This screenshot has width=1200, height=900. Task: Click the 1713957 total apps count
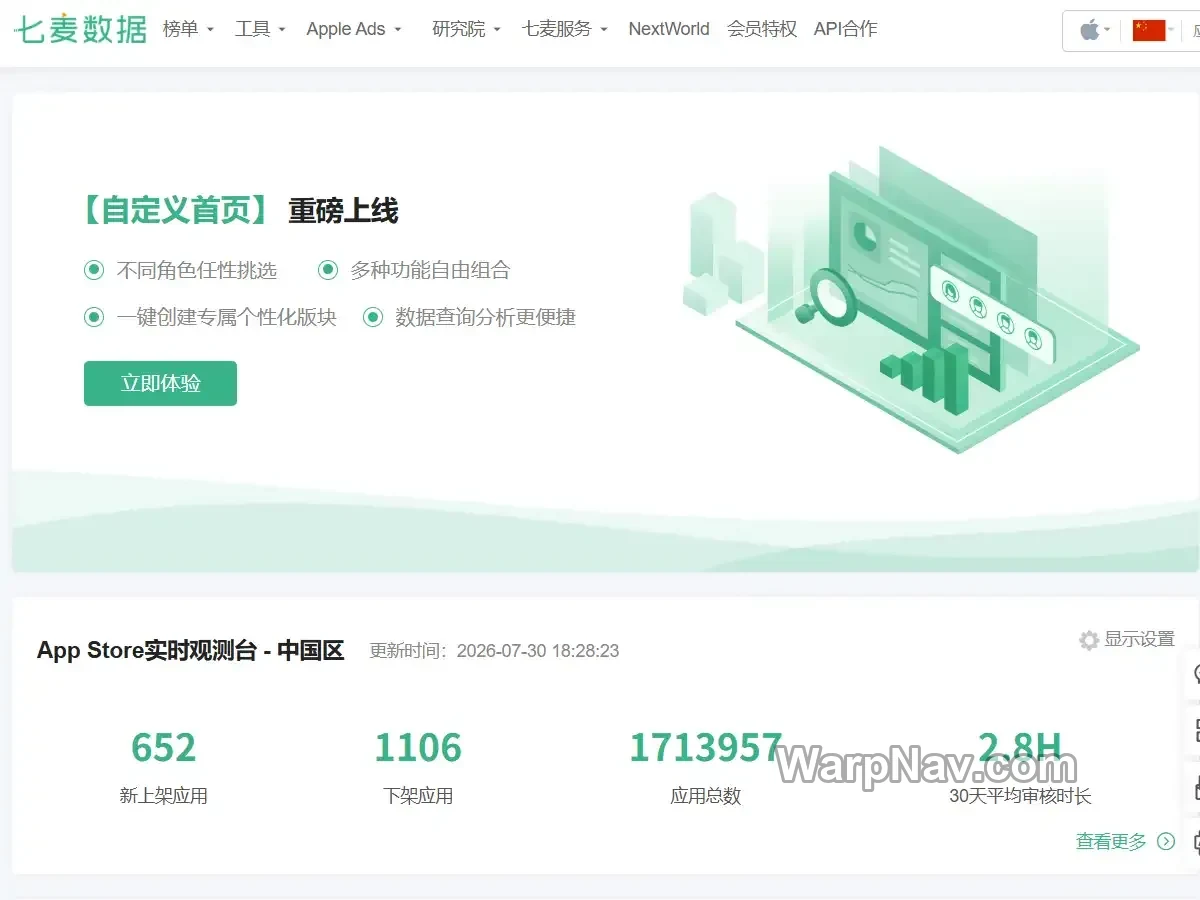tap(706, 748)
